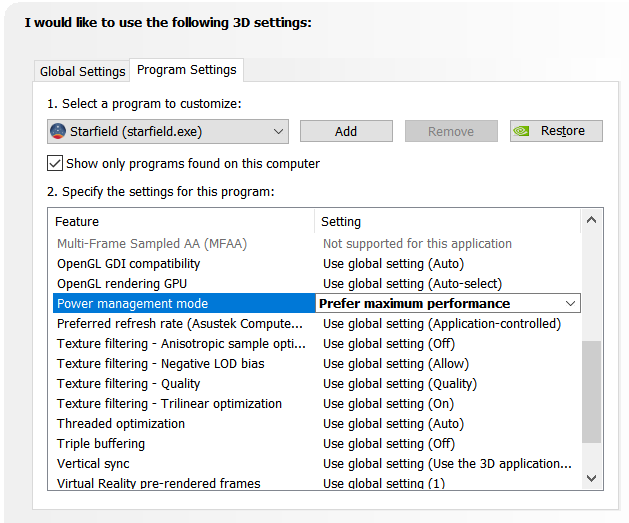Open the program selection dropdown
629x523 pixels.
point(277,131)
